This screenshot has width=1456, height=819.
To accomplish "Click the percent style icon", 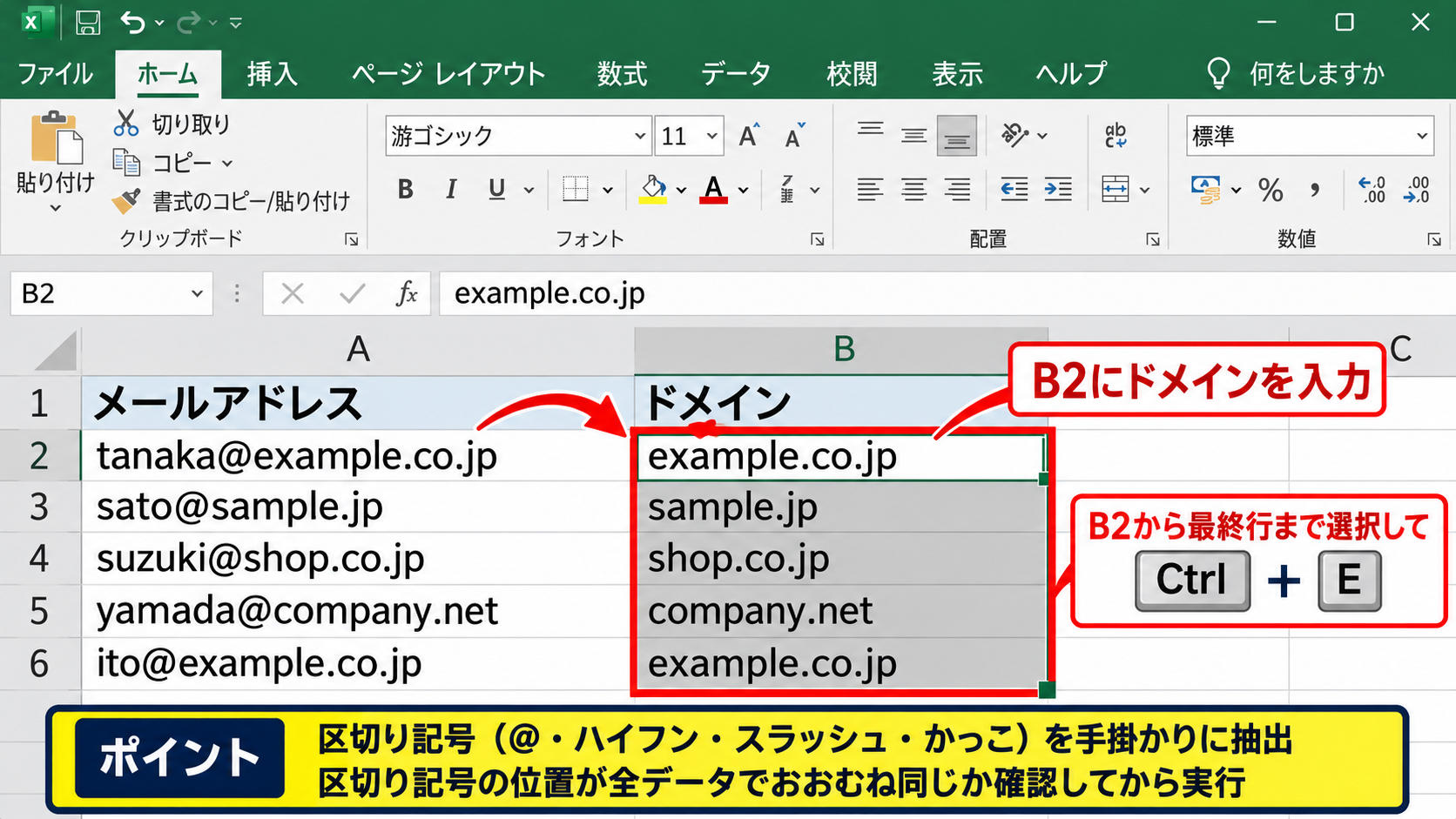I will click(1271, 189).
